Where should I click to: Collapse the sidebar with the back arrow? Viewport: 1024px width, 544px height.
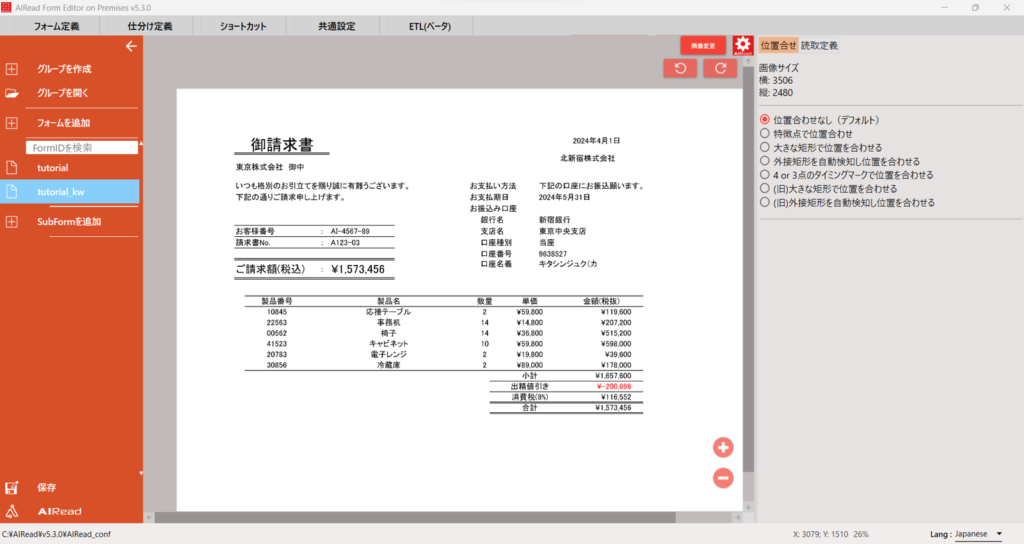[130, 46]
